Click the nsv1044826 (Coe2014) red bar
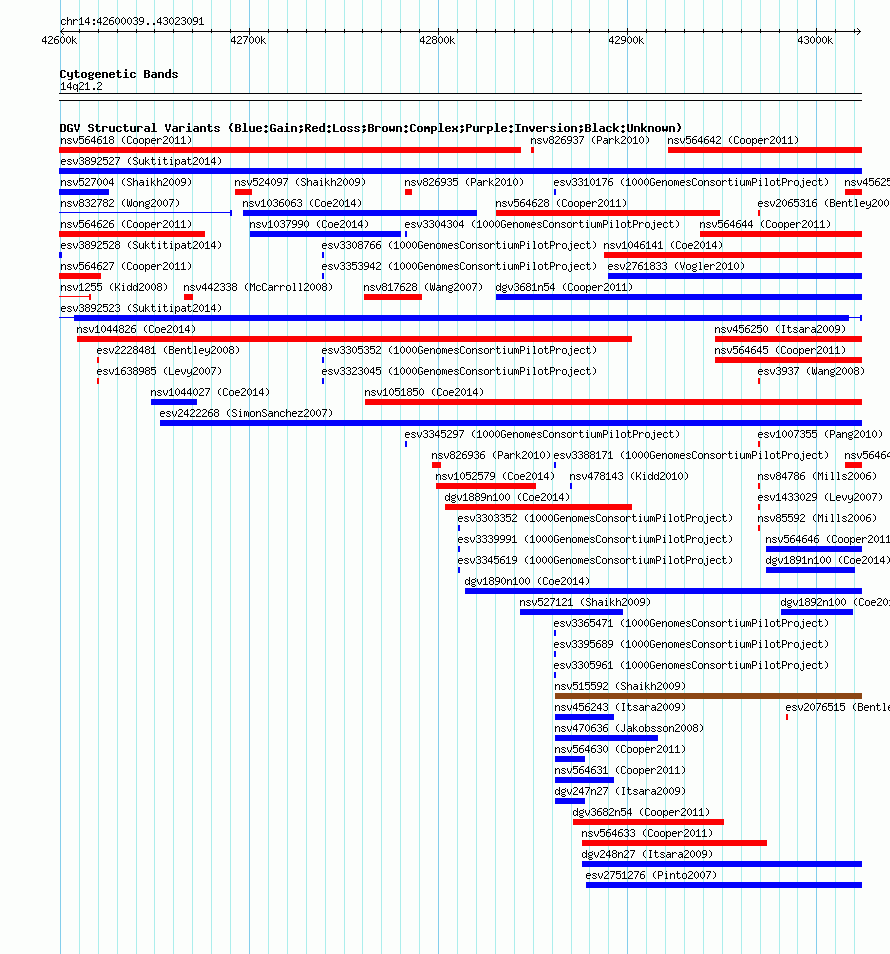This screenshot has height=954, width=890. [x=354, y=339]
